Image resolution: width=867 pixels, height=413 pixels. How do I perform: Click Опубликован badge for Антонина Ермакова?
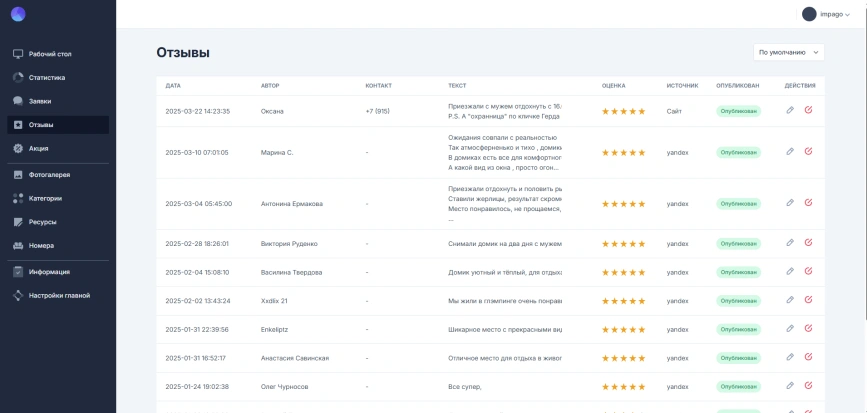738,203
